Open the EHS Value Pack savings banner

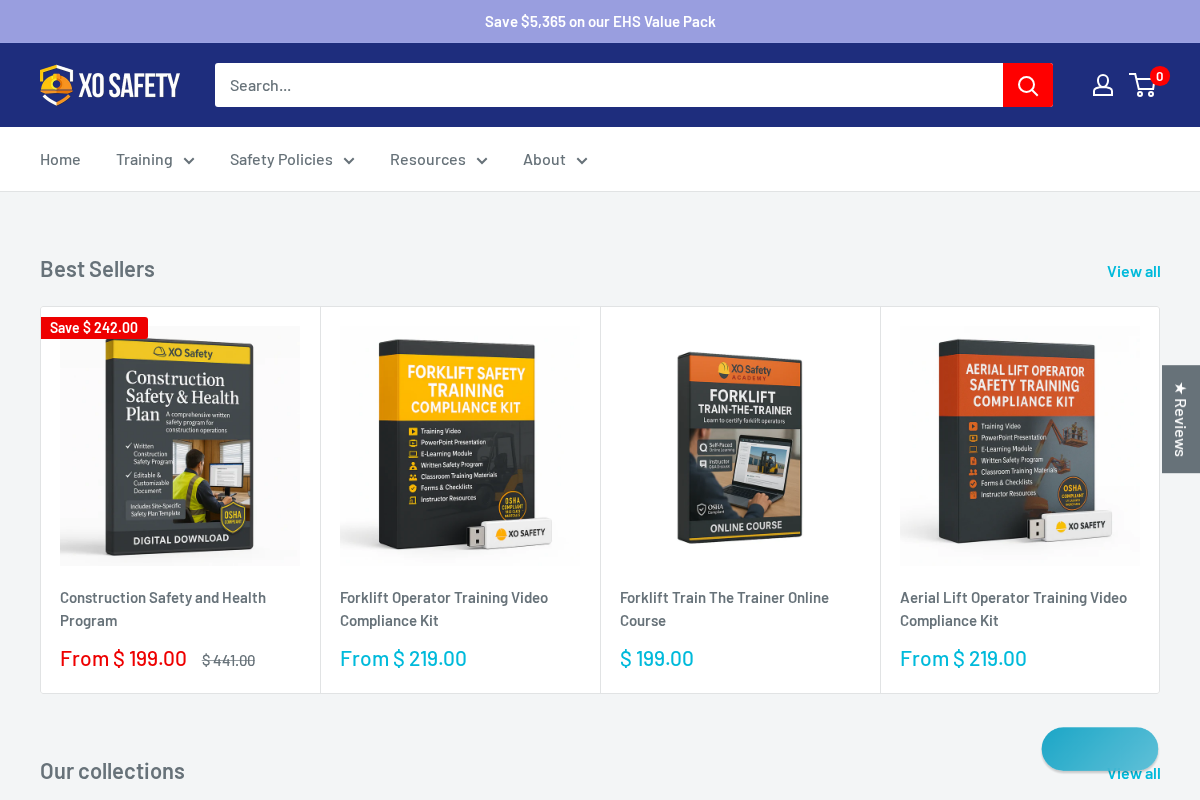pyautogui.click(x=600, y=21)
